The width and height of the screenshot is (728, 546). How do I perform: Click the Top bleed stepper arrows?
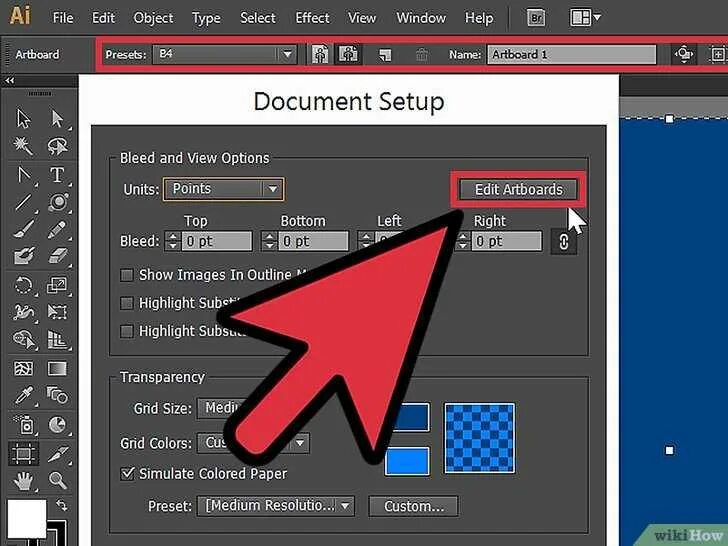[x=173, y=241]
